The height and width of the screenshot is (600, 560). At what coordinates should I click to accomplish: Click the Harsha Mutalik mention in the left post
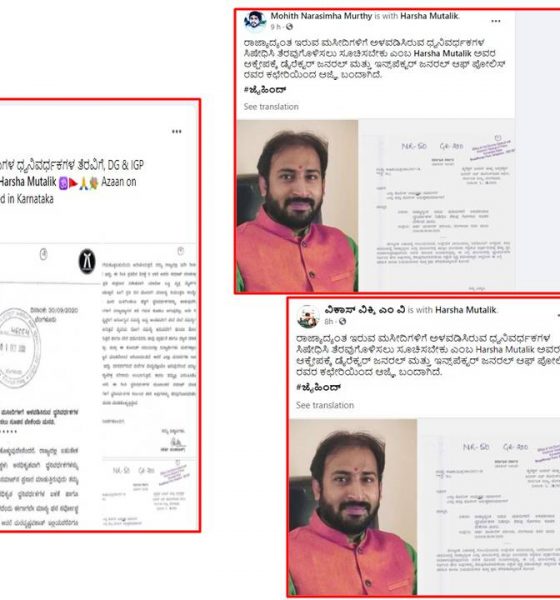[28, 182]
